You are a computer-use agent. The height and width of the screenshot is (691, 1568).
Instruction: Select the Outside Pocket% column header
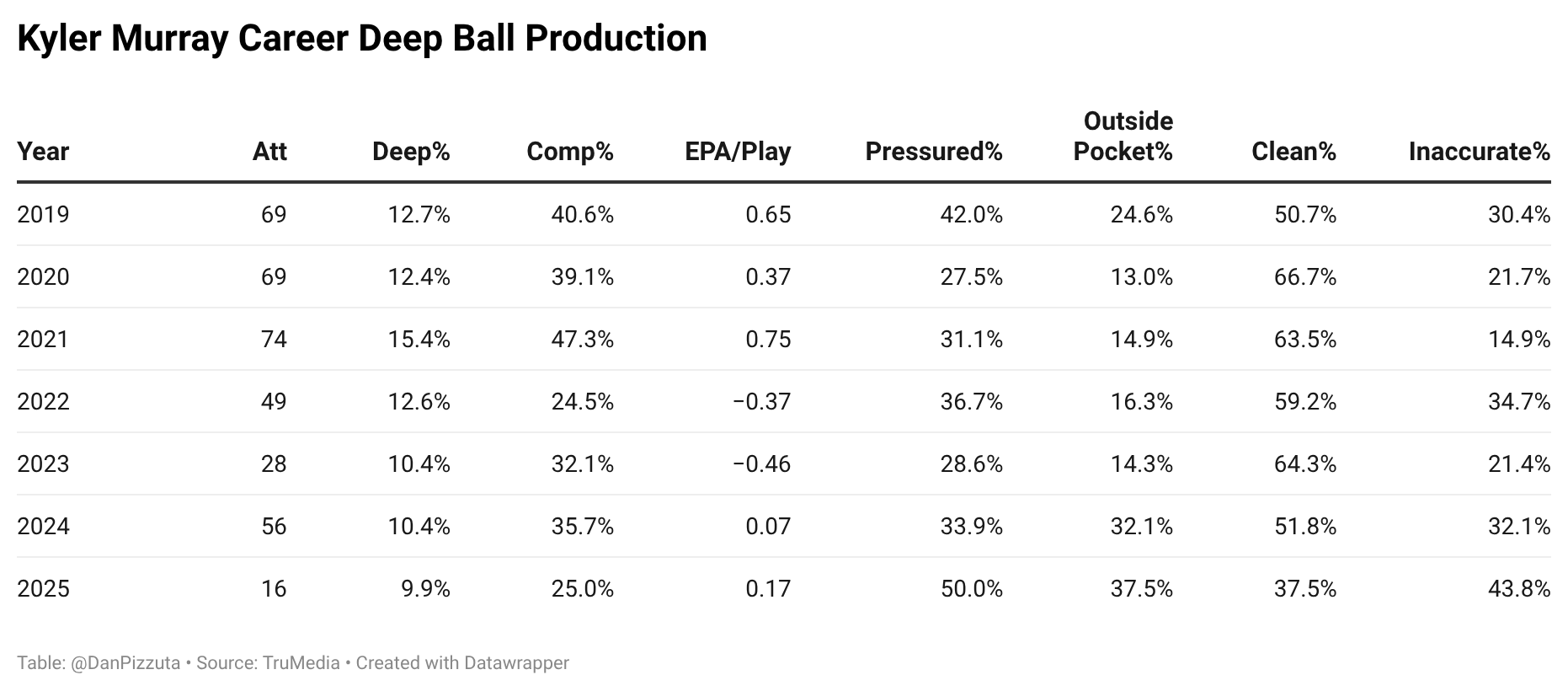[x=1123, y=137]
